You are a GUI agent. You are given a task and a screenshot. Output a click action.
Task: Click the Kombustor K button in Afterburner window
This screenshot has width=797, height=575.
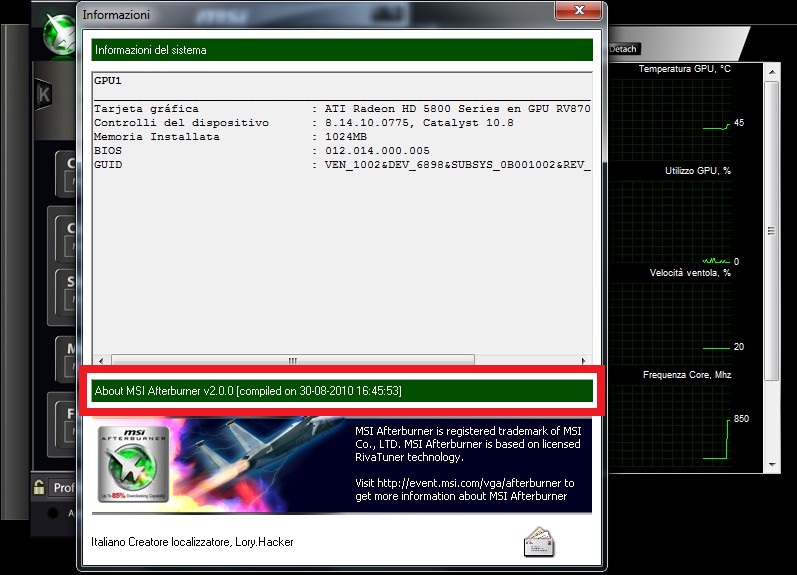coord(44,94)
